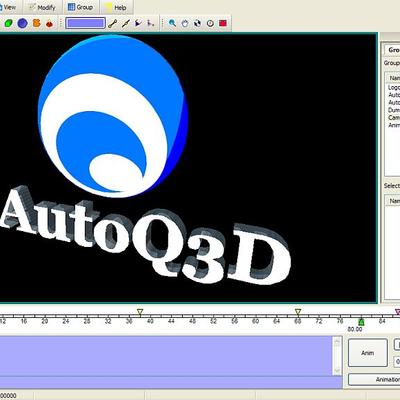Viewport: 400px width, 400px height.
Task: Click frame 56 on timeline ruler
Action: [235, 321]
